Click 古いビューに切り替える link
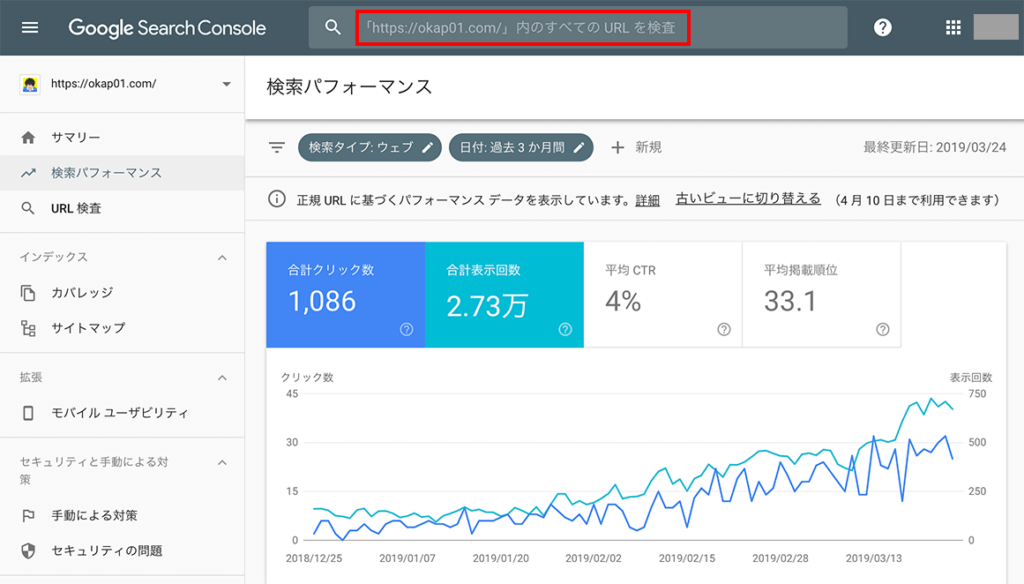This screenshot has height=584, width=1024. click(748, 199)
